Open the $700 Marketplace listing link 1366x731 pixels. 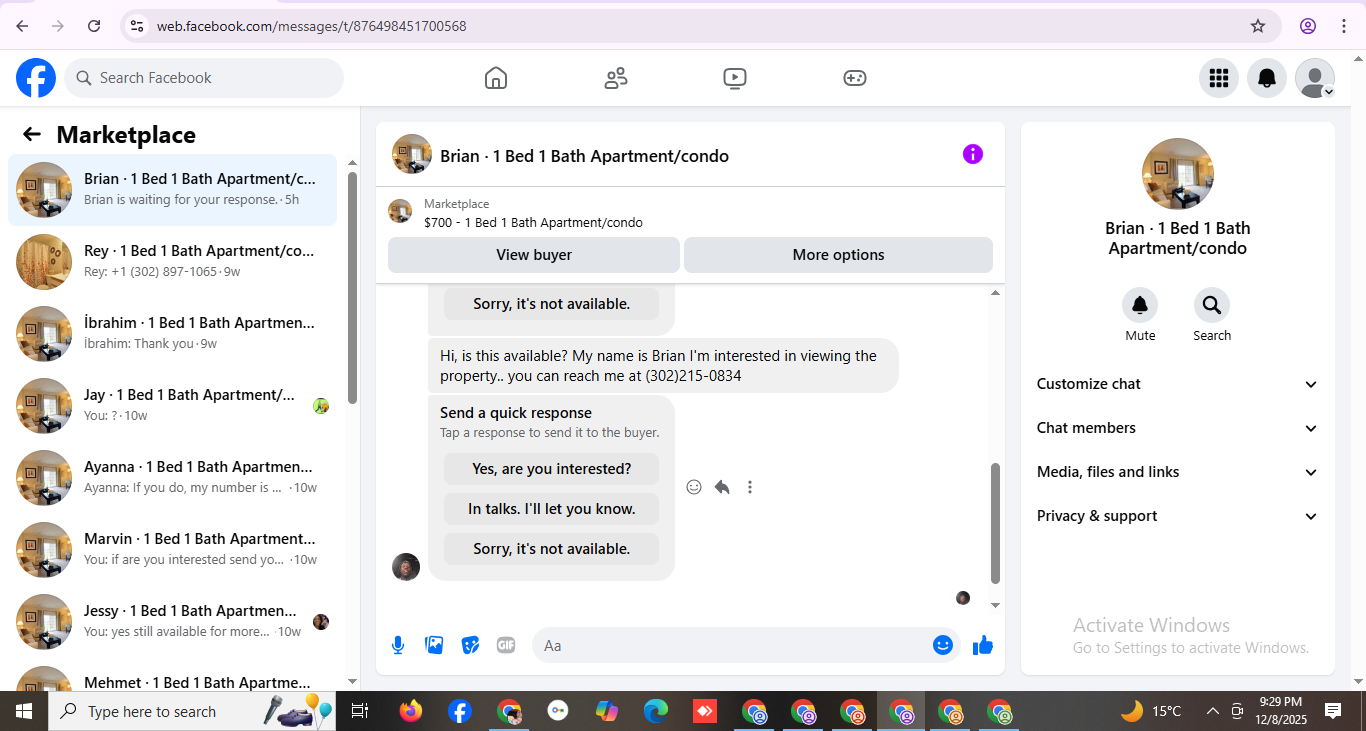533,223
